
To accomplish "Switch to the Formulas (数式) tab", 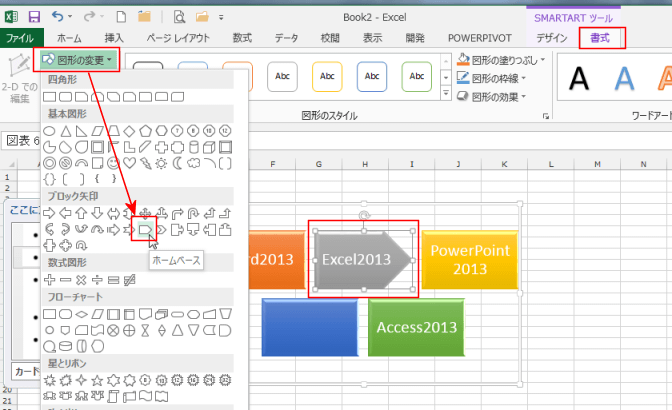I will (x=242, y=38).
